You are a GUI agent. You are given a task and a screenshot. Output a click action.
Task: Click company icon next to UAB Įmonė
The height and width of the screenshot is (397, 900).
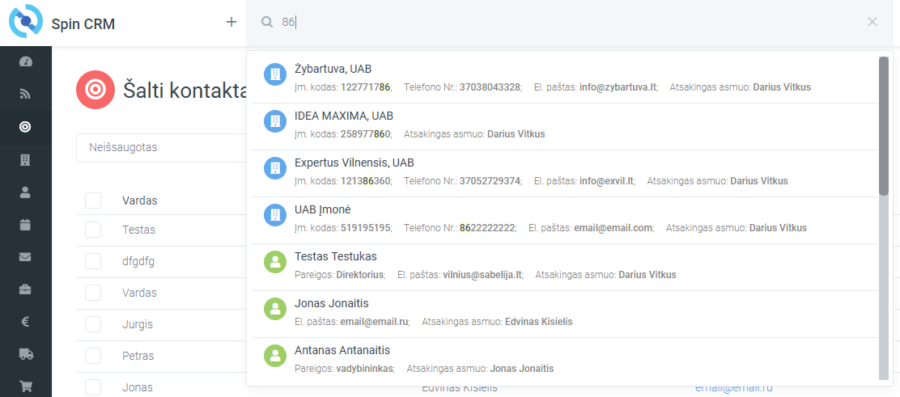(x=275, y=215)
